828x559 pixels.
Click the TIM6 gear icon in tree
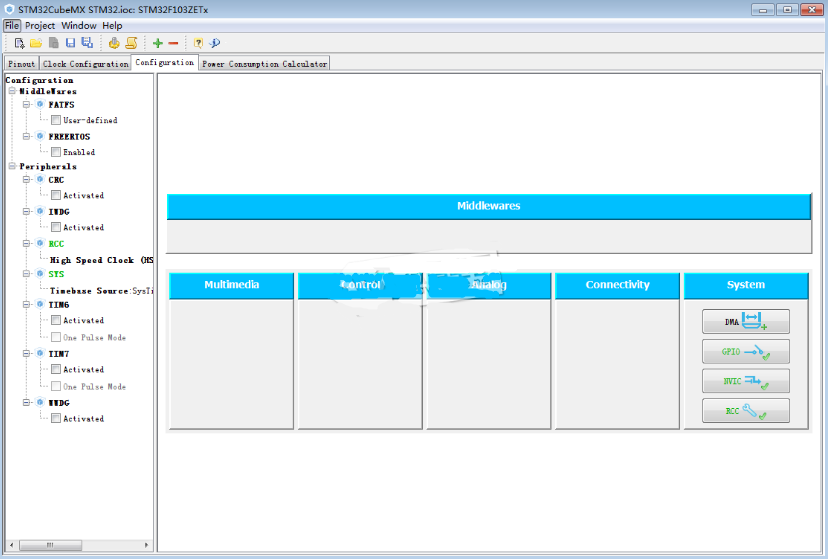[40, 304]
